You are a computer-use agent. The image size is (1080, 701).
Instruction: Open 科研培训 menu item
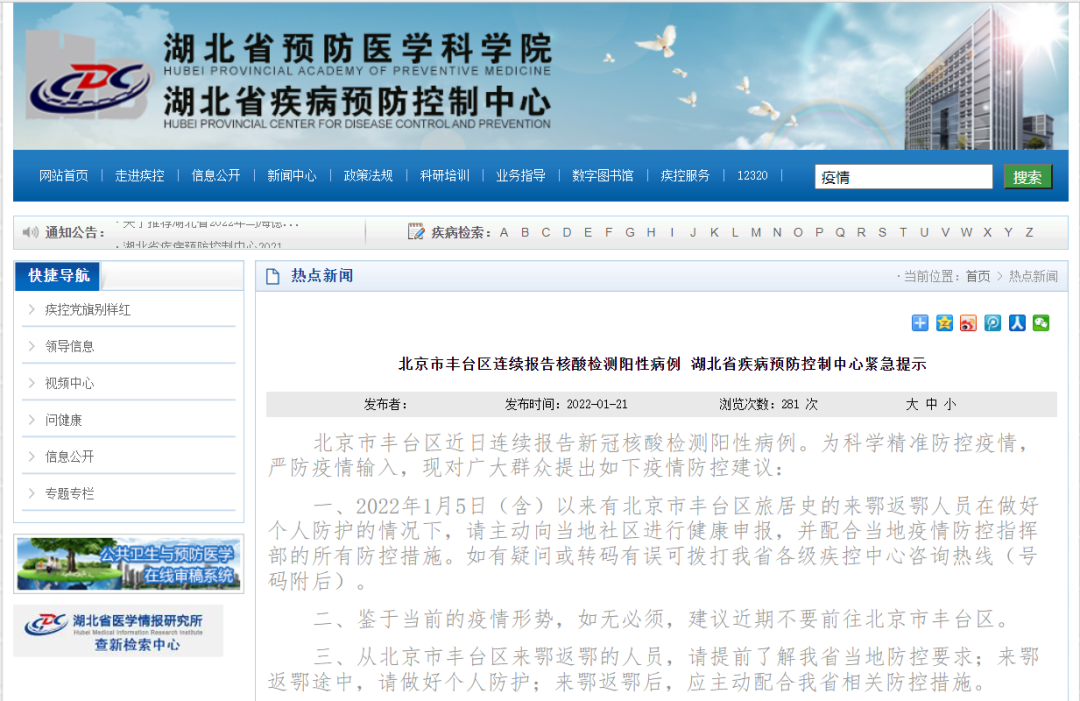click(445, 176)
